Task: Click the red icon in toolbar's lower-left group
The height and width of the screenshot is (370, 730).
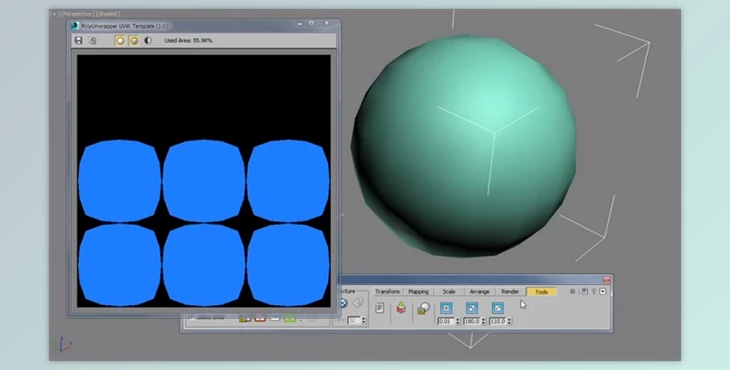Action: [x=260, y=319]
